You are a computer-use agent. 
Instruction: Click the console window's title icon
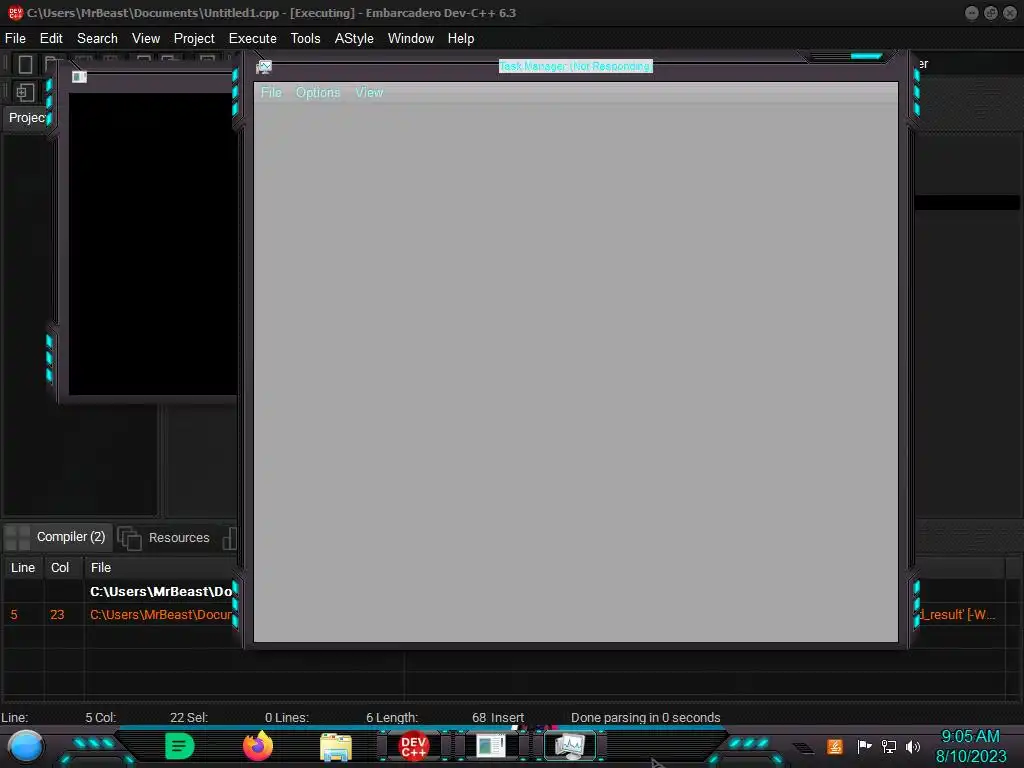(79, 77)
